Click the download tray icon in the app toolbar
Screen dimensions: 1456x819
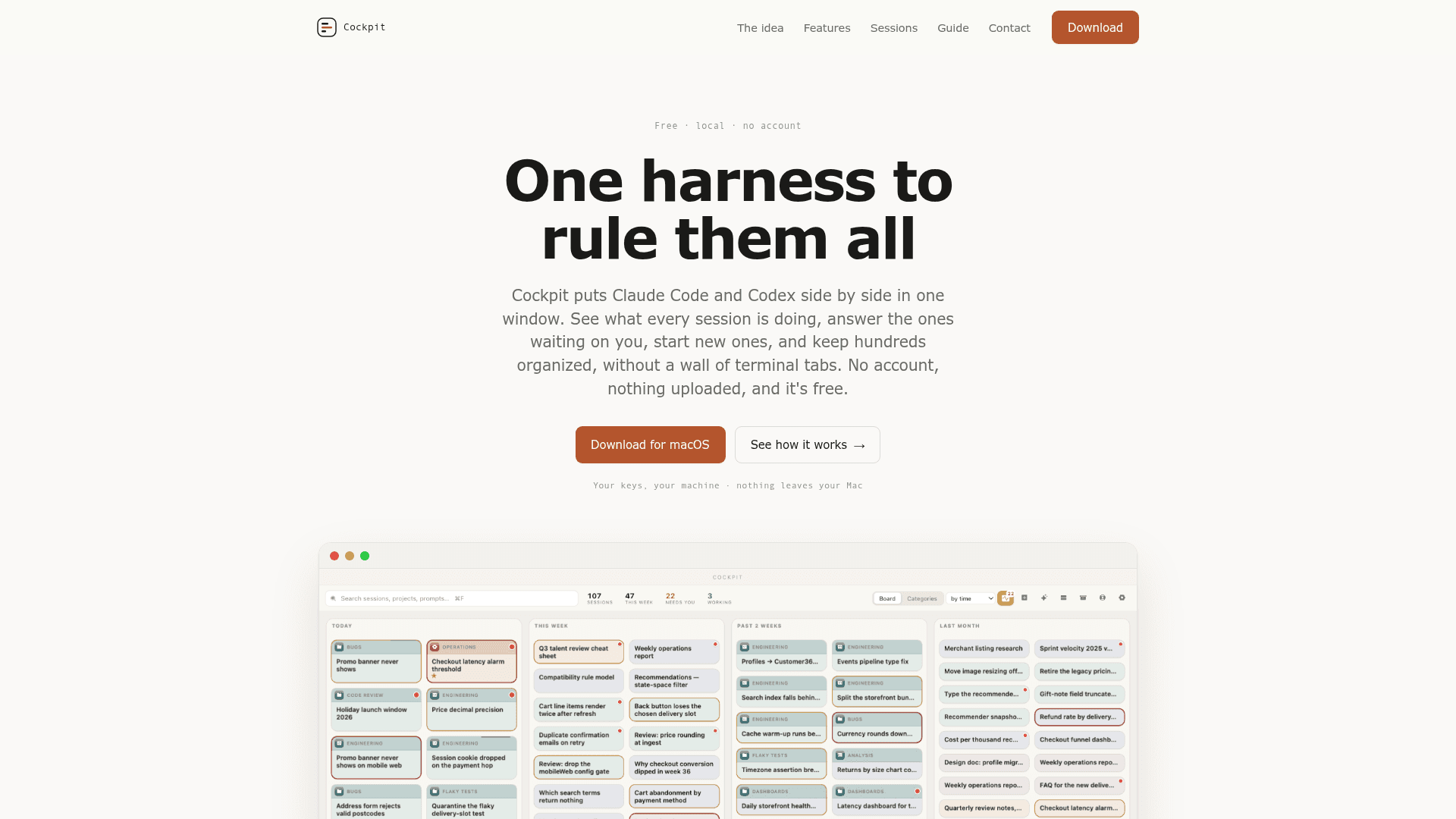[x=1025, y=598]
